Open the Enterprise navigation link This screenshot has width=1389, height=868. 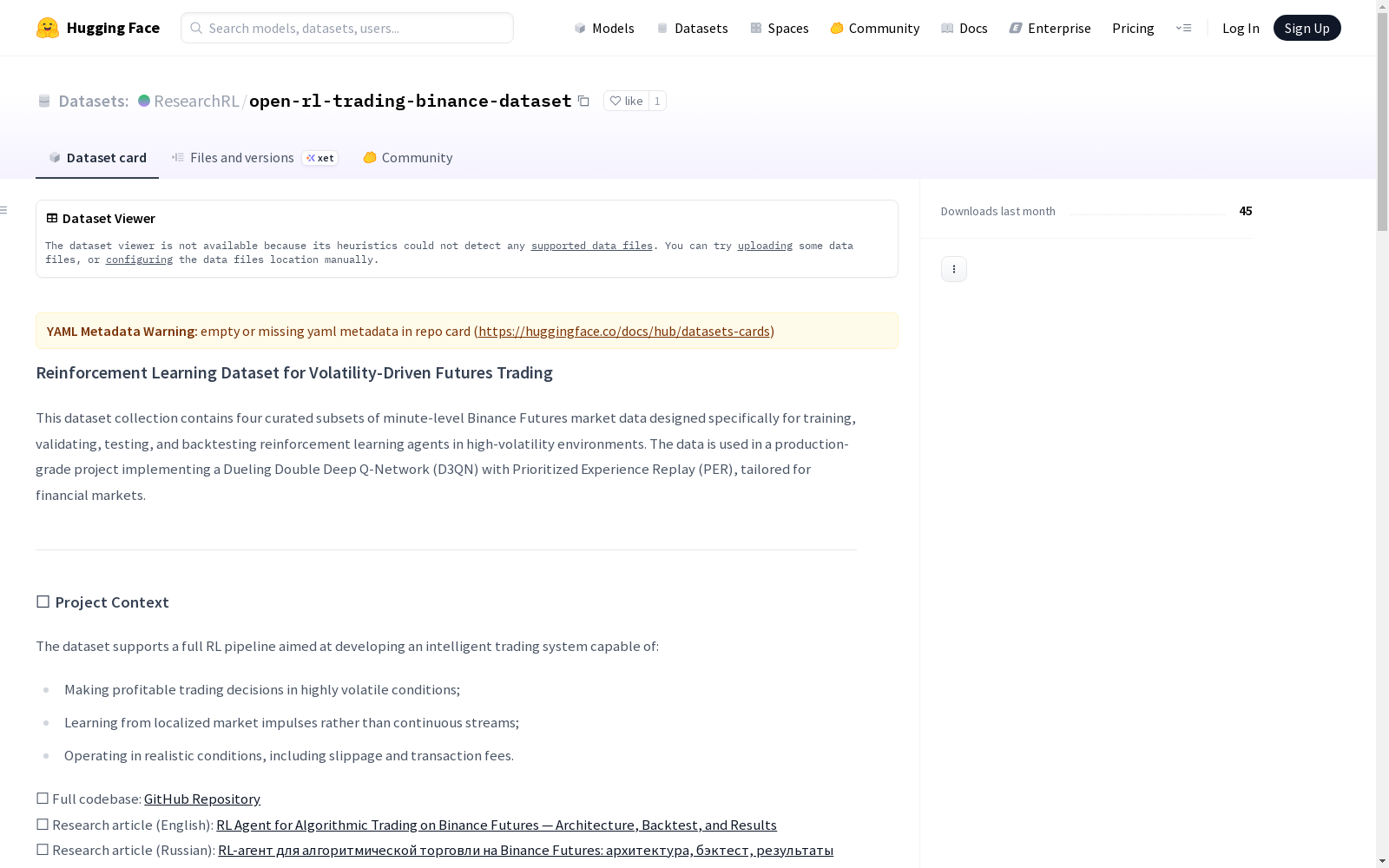pos(1050,28)
